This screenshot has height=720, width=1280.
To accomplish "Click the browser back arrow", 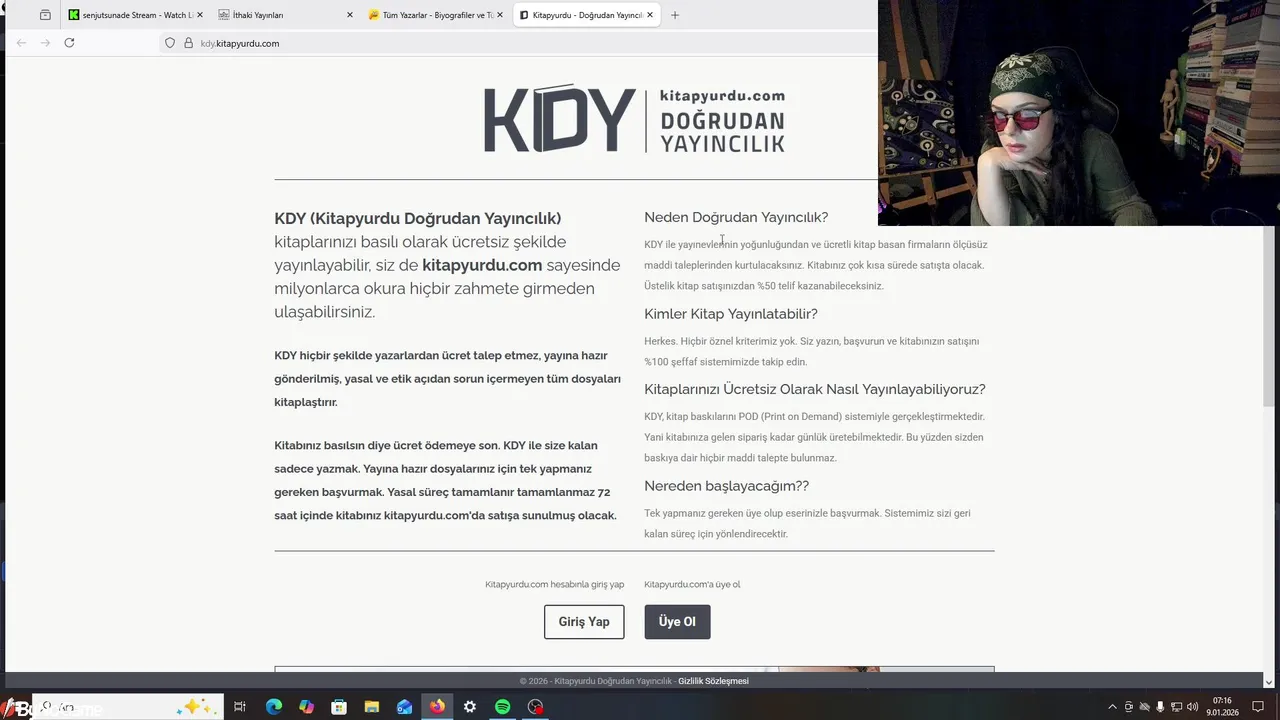I will pos(21,43).
